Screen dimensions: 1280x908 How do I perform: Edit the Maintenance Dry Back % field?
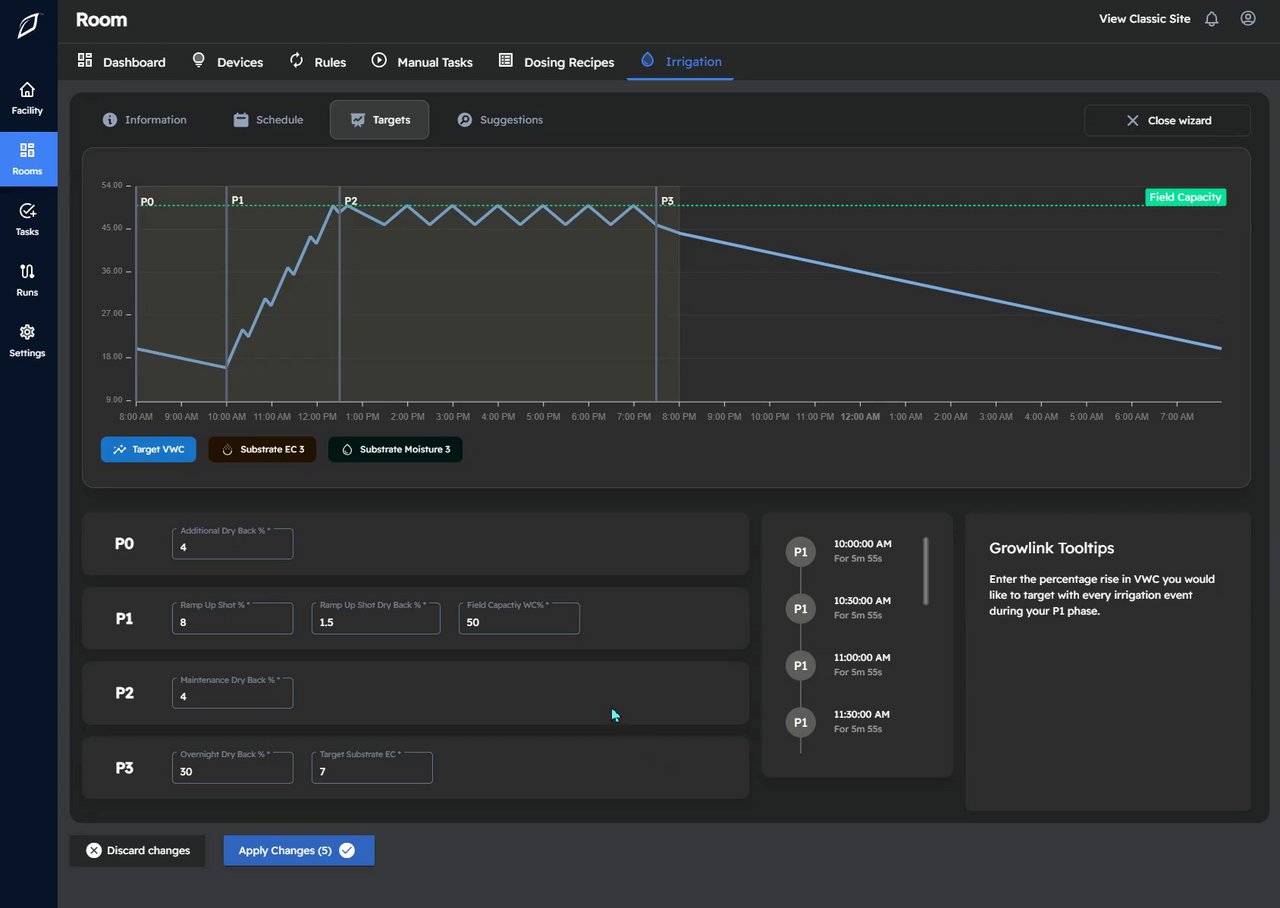click(x=232, y=693)
